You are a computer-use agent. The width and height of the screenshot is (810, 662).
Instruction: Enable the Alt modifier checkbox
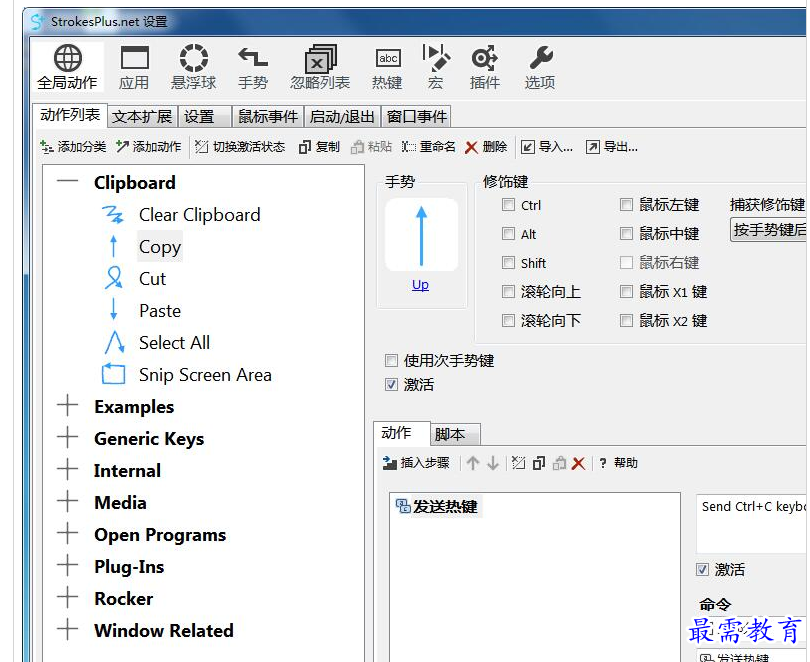(x=508, y=234)
